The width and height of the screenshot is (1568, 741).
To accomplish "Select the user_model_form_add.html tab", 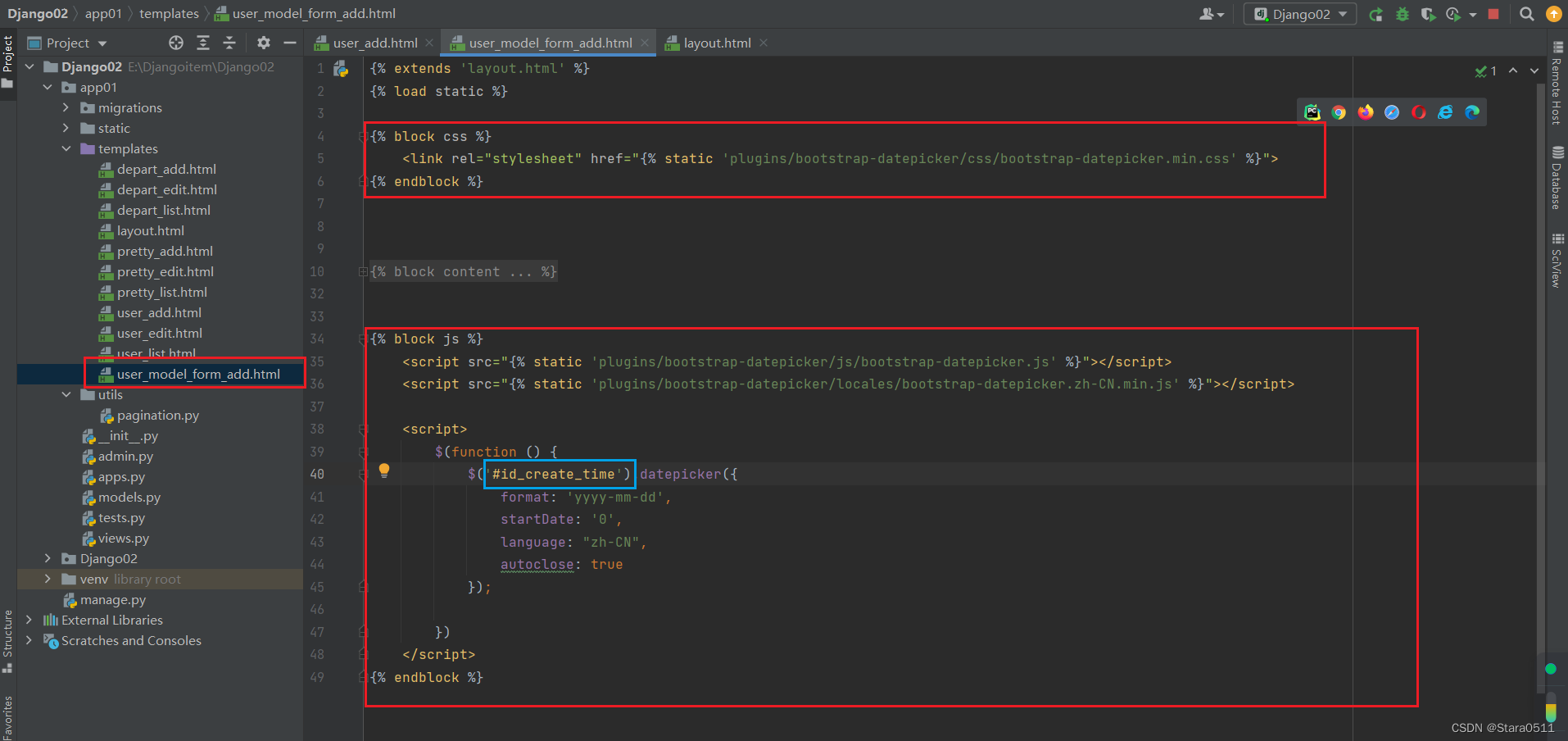I will coord(551,43).
